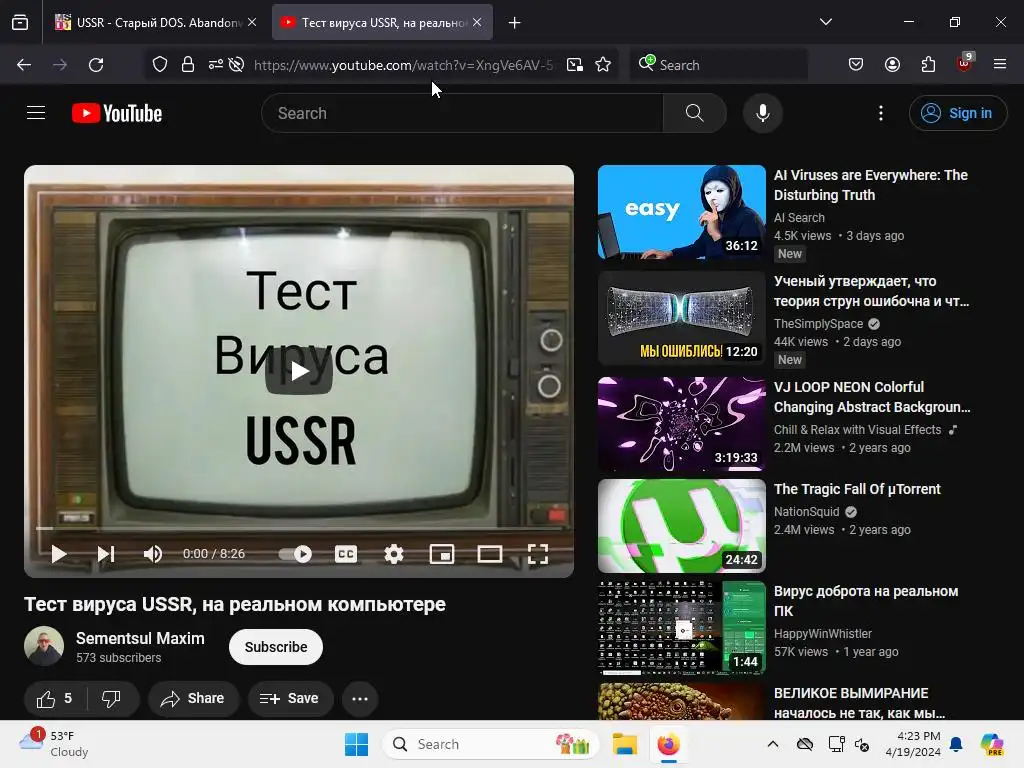
Task: Like the video thumbs up
Action: 55,699
